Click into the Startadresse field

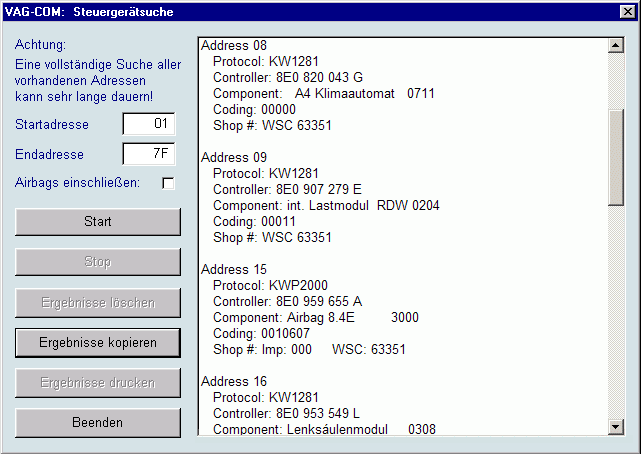click(x=148, y=124)
